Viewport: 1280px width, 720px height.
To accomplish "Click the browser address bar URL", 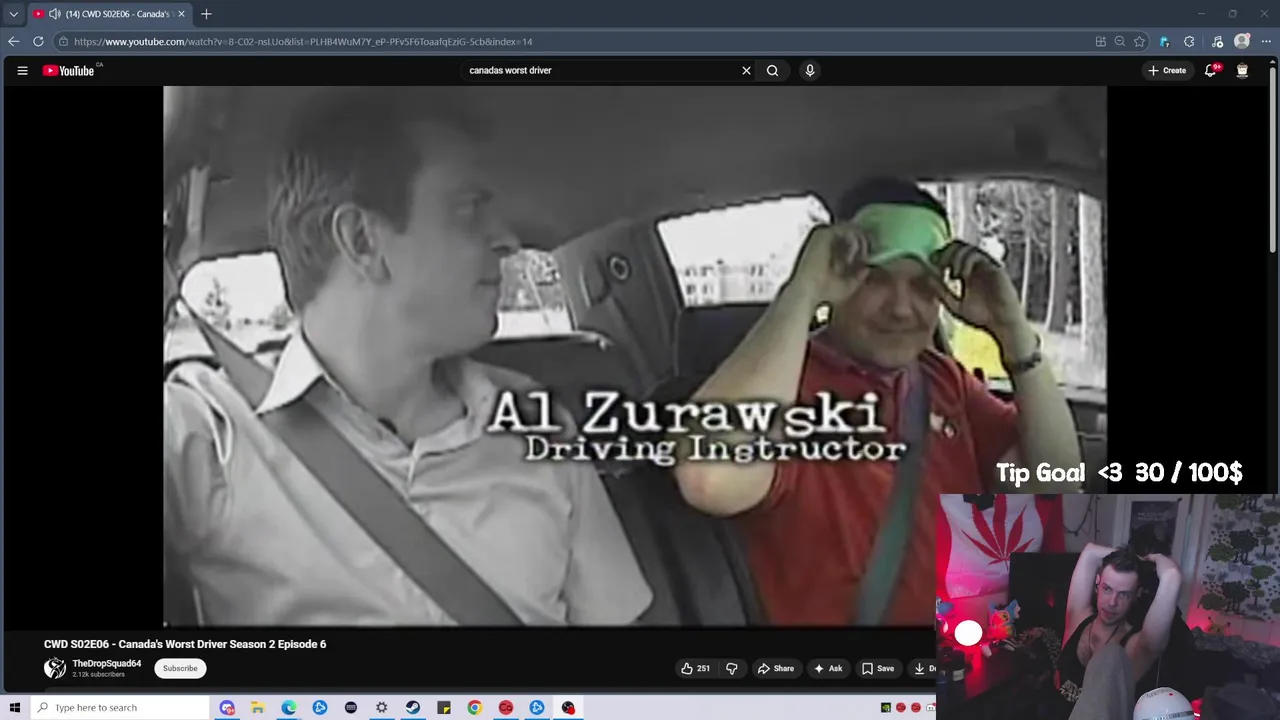I will pos(302,41).
